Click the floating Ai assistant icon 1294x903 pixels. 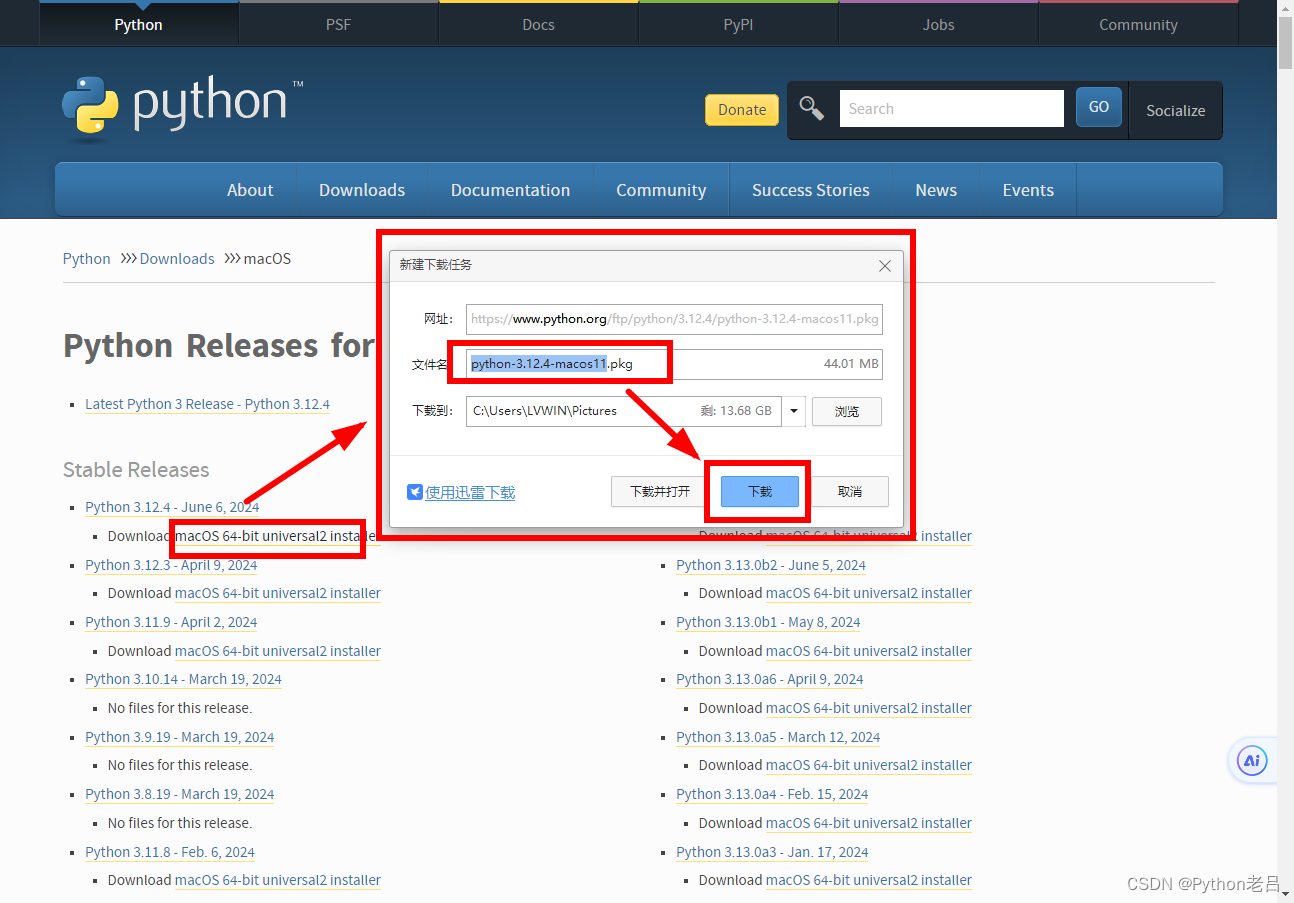tap(1252, 761)
